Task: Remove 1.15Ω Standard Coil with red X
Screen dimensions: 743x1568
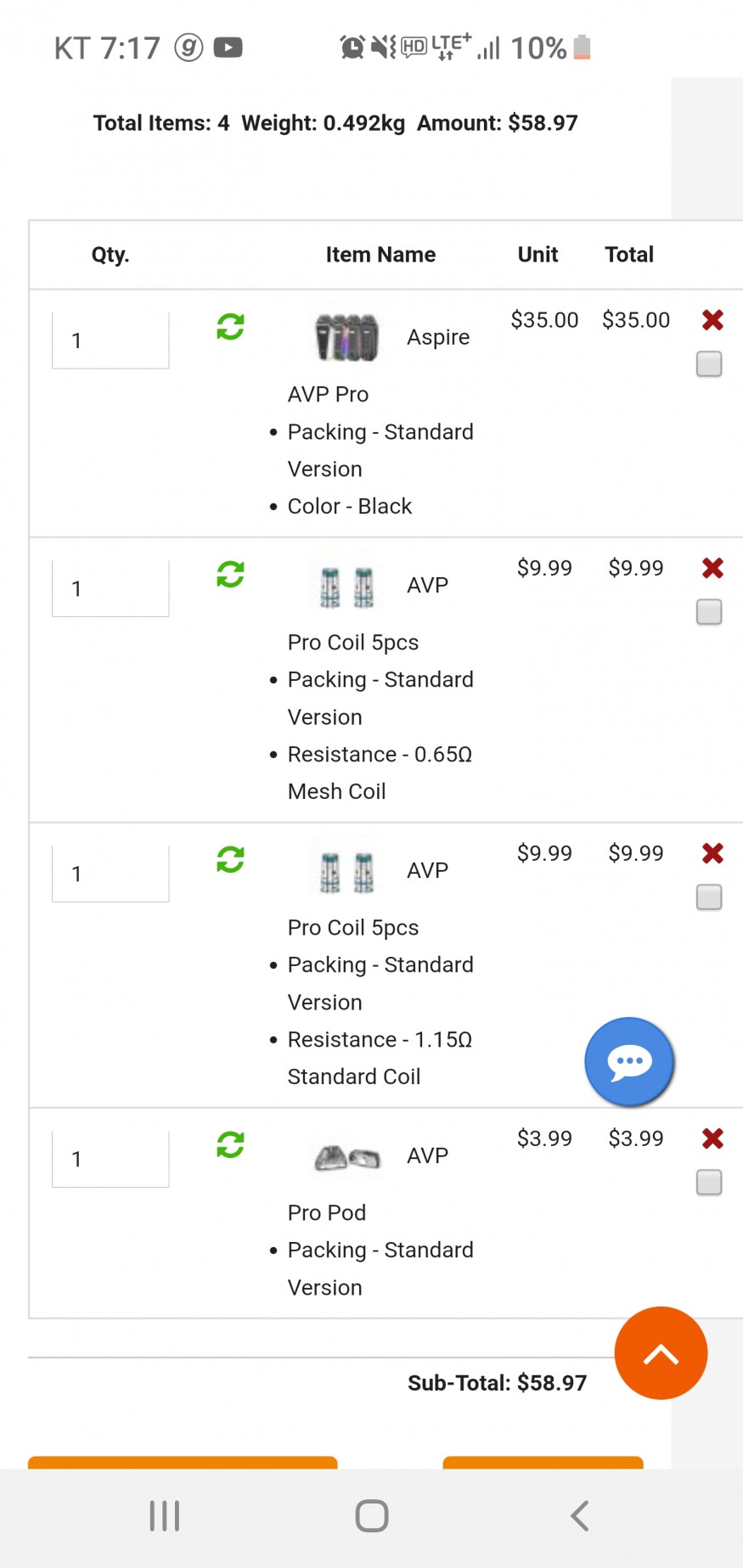Action: [712, 853]
